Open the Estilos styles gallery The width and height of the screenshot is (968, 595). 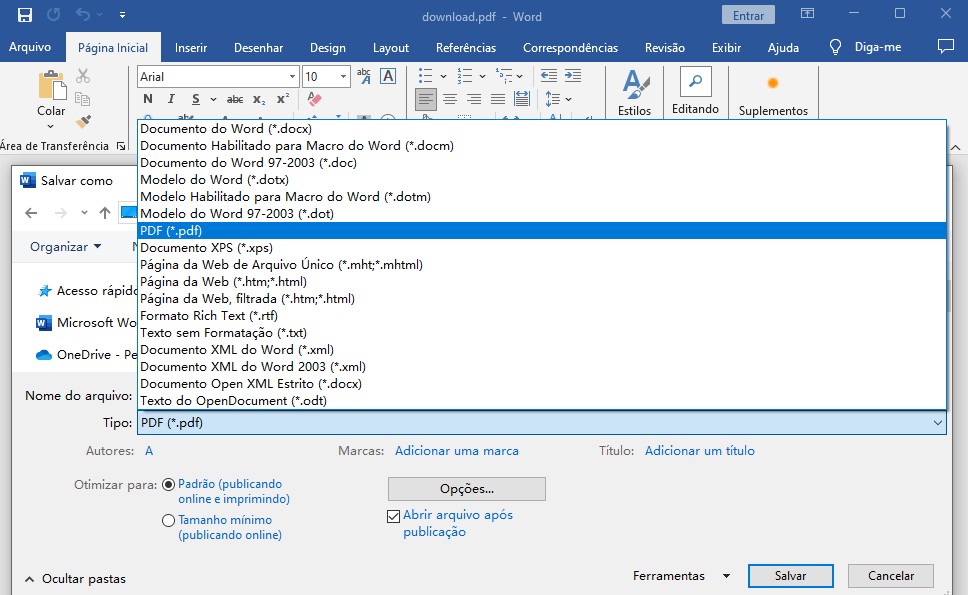(635, 93)
